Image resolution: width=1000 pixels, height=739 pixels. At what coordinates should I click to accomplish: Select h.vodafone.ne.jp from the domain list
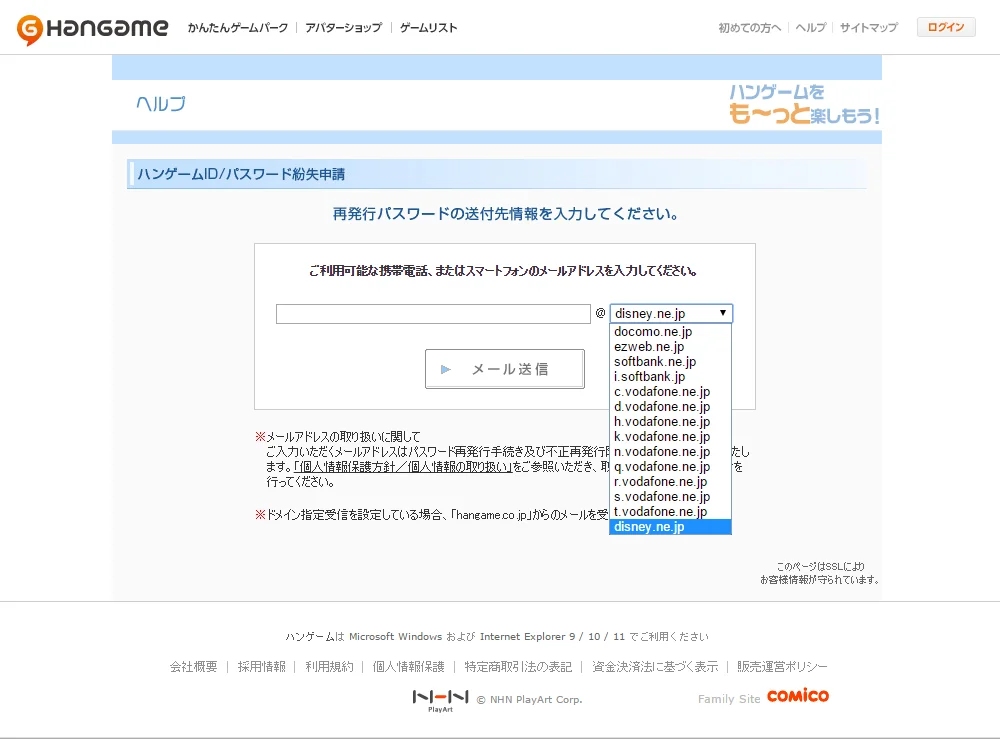coord(670,421)
